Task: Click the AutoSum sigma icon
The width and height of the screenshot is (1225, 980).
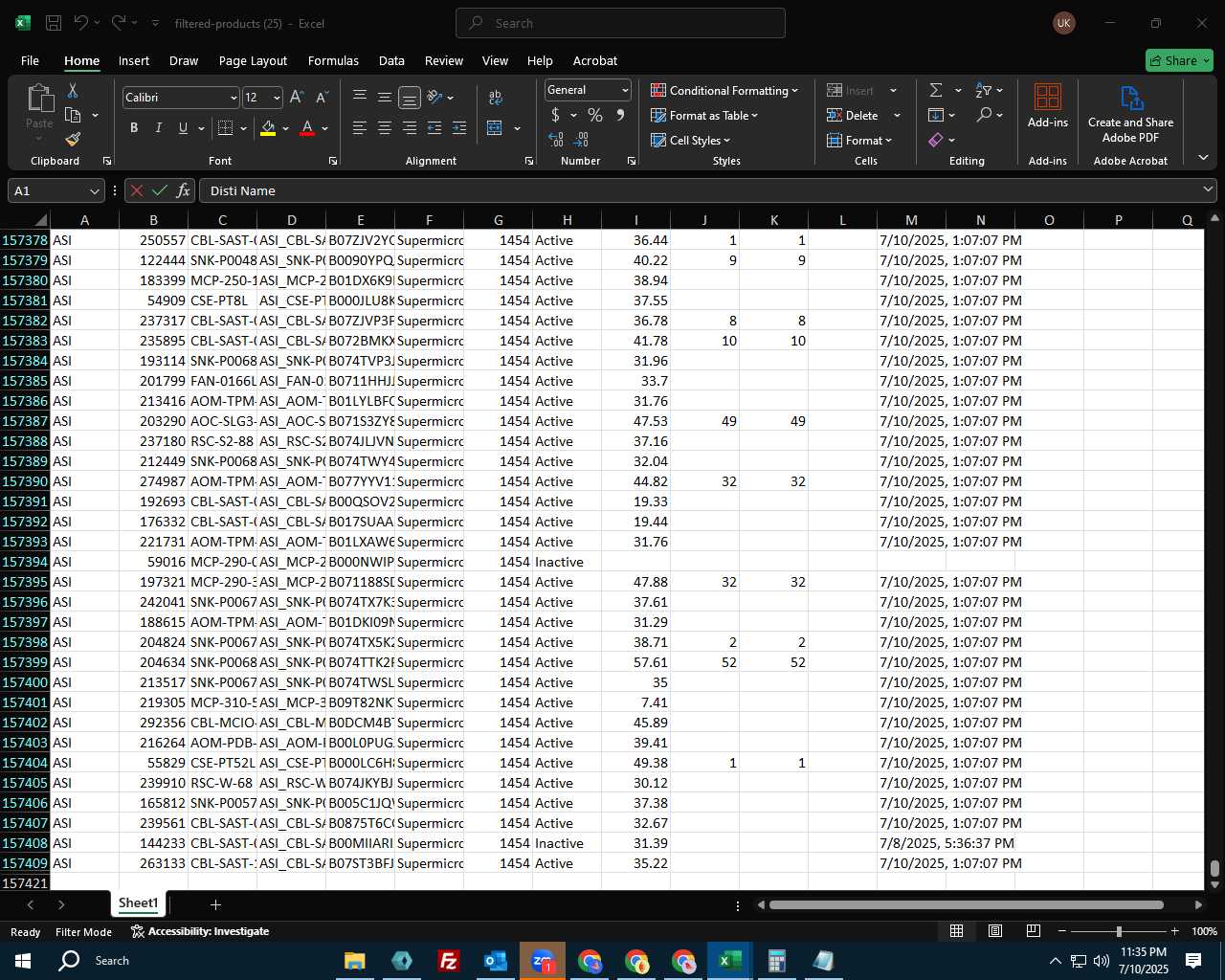Action: (x=936, y=90)
